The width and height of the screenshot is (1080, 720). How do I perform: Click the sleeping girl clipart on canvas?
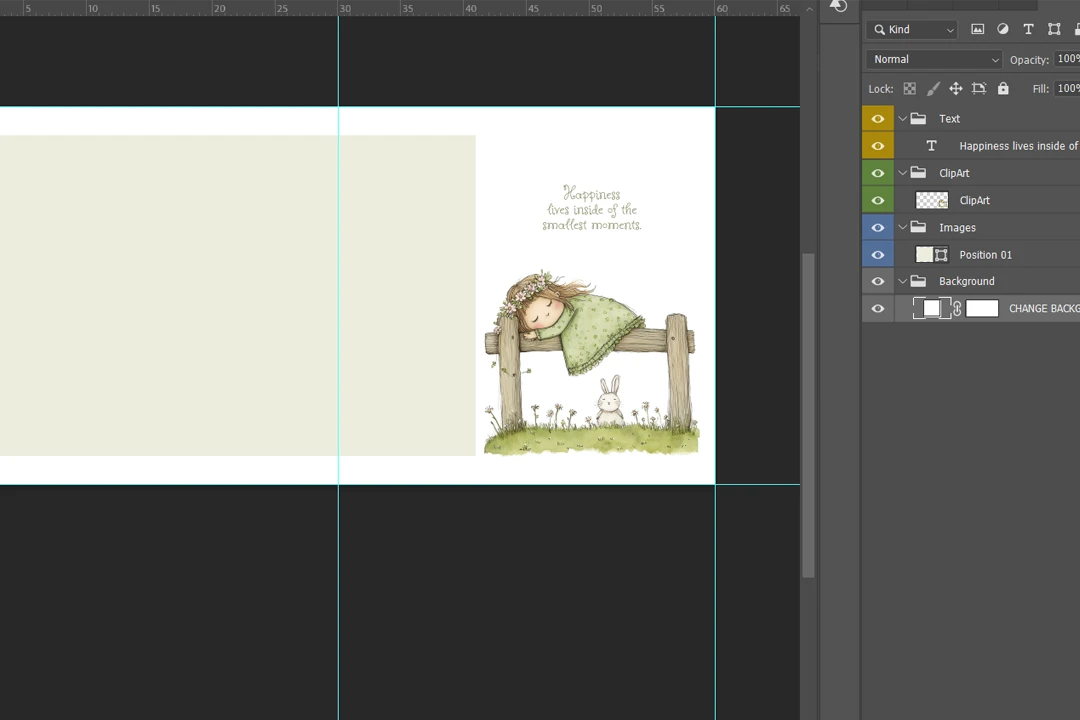pos(591,362)
